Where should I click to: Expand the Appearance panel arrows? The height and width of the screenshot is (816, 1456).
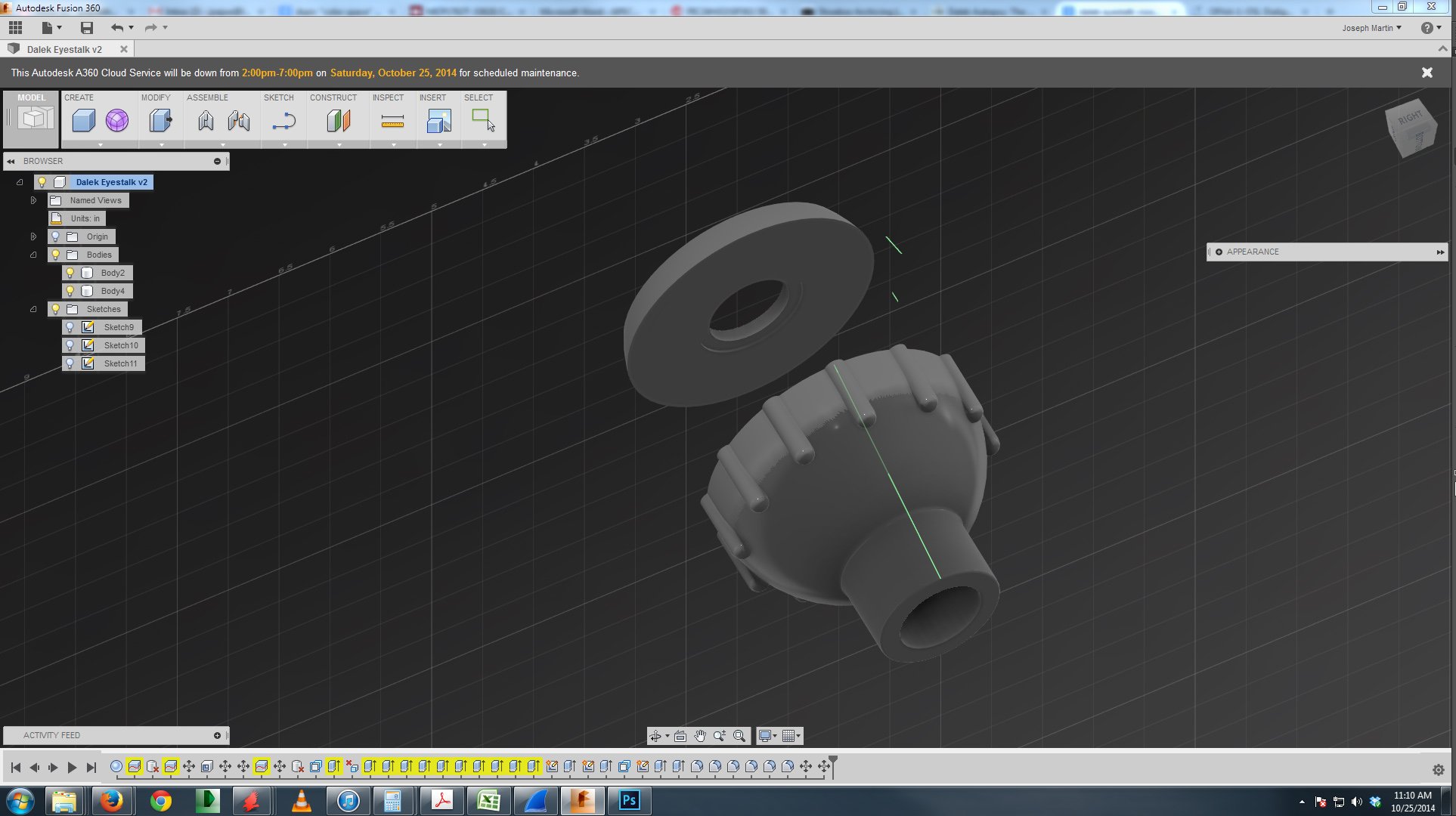pos(1440,252)
